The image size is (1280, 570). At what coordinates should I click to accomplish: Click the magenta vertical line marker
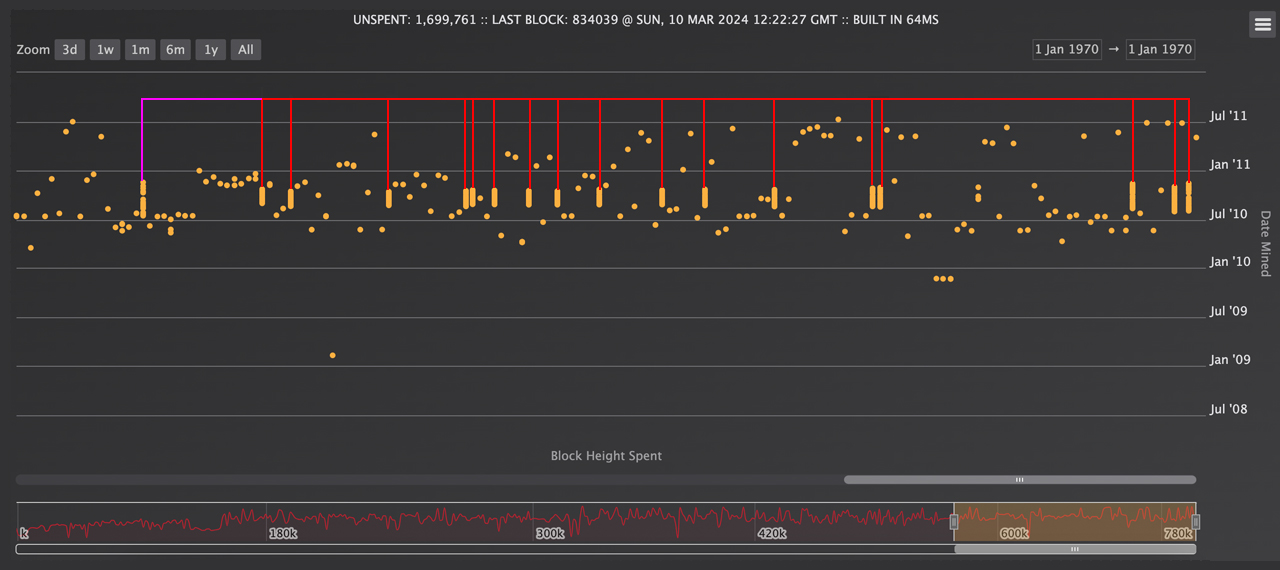[x=143, y=140]
